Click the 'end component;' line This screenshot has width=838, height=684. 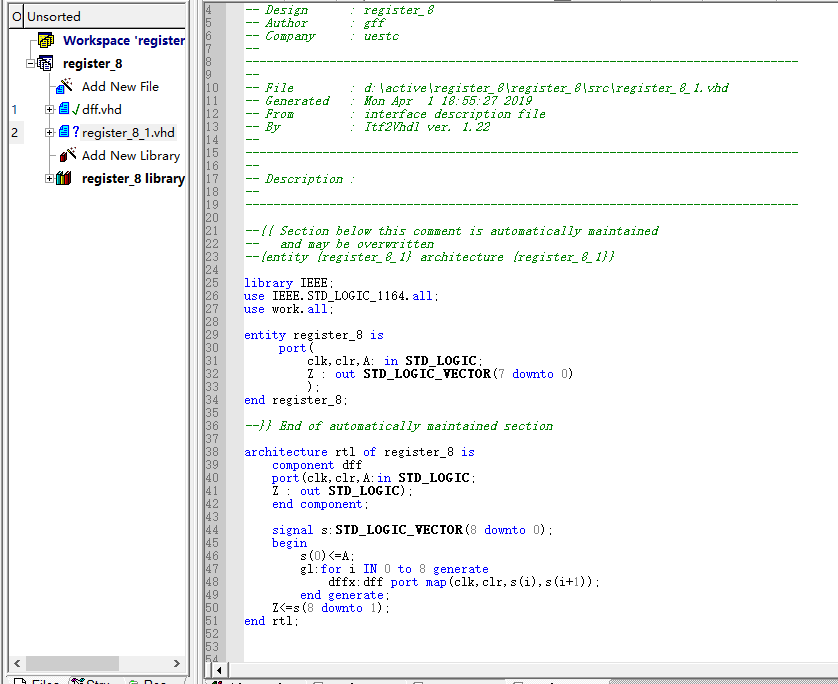320,504
